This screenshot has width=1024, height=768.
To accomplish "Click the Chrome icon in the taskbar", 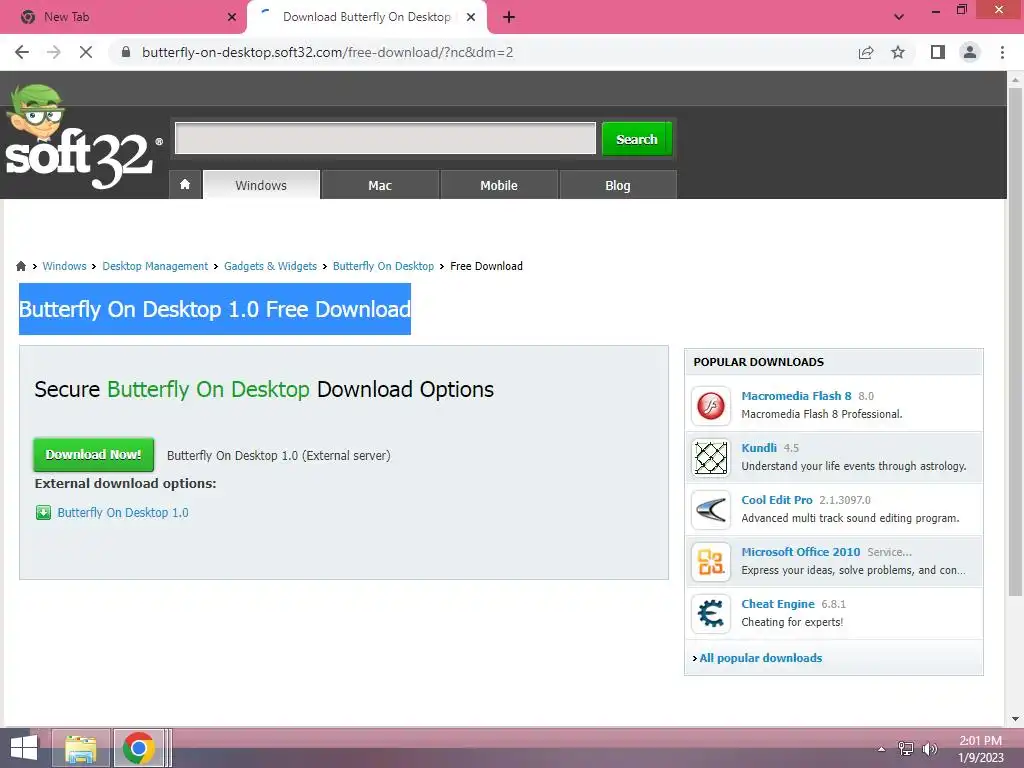I will click(138, 748).
